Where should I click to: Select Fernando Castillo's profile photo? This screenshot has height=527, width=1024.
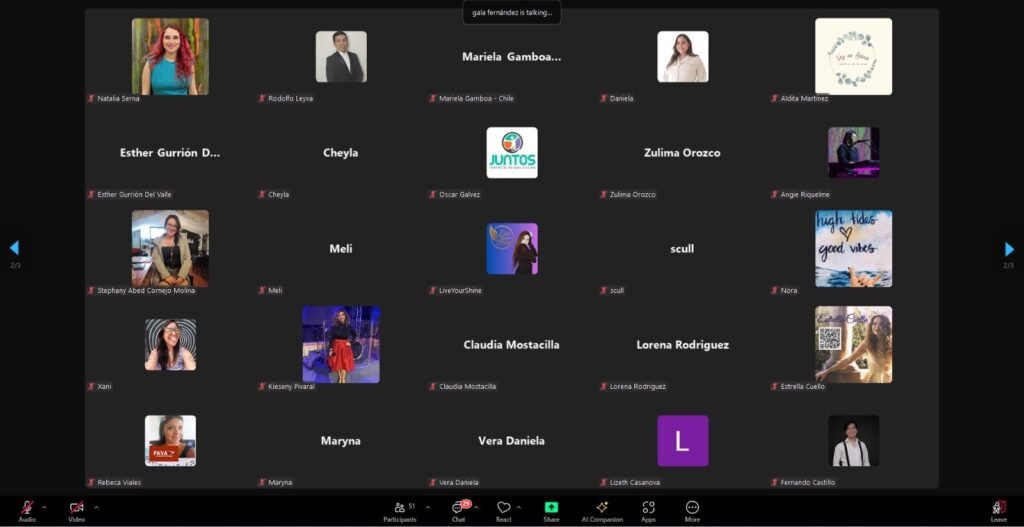854,441
